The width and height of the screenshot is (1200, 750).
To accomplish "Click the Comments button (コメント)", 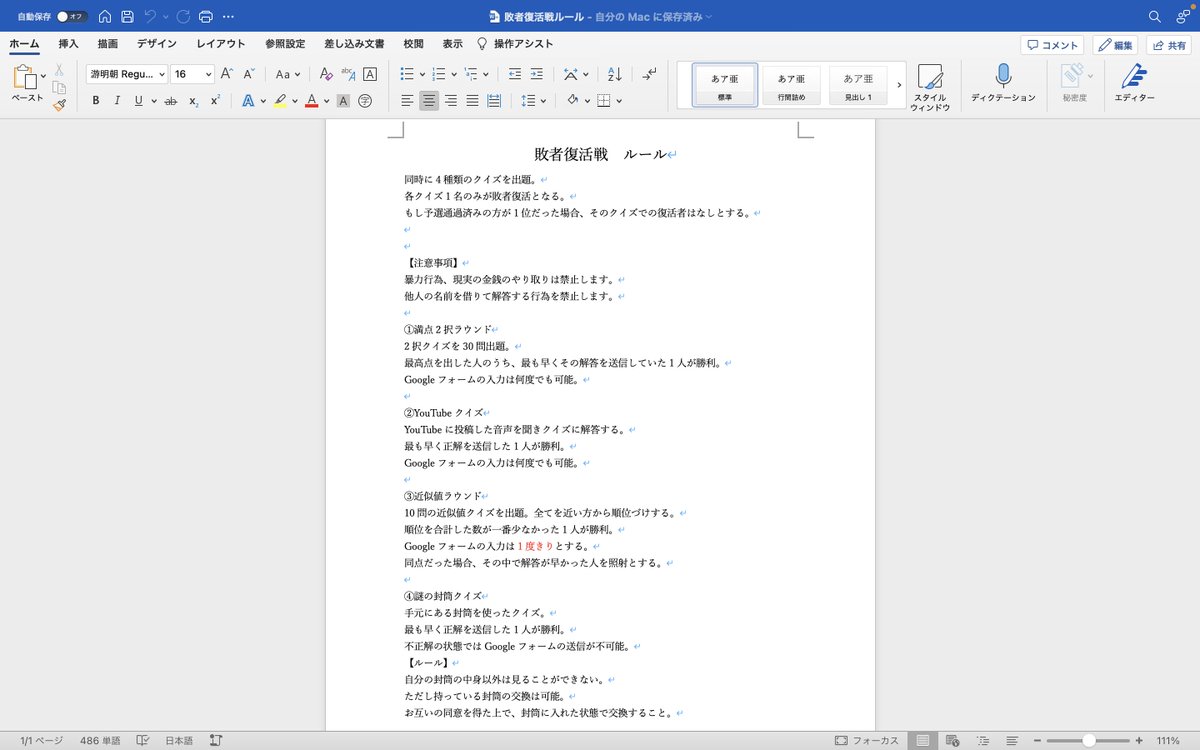I will tap(1052, 45).
